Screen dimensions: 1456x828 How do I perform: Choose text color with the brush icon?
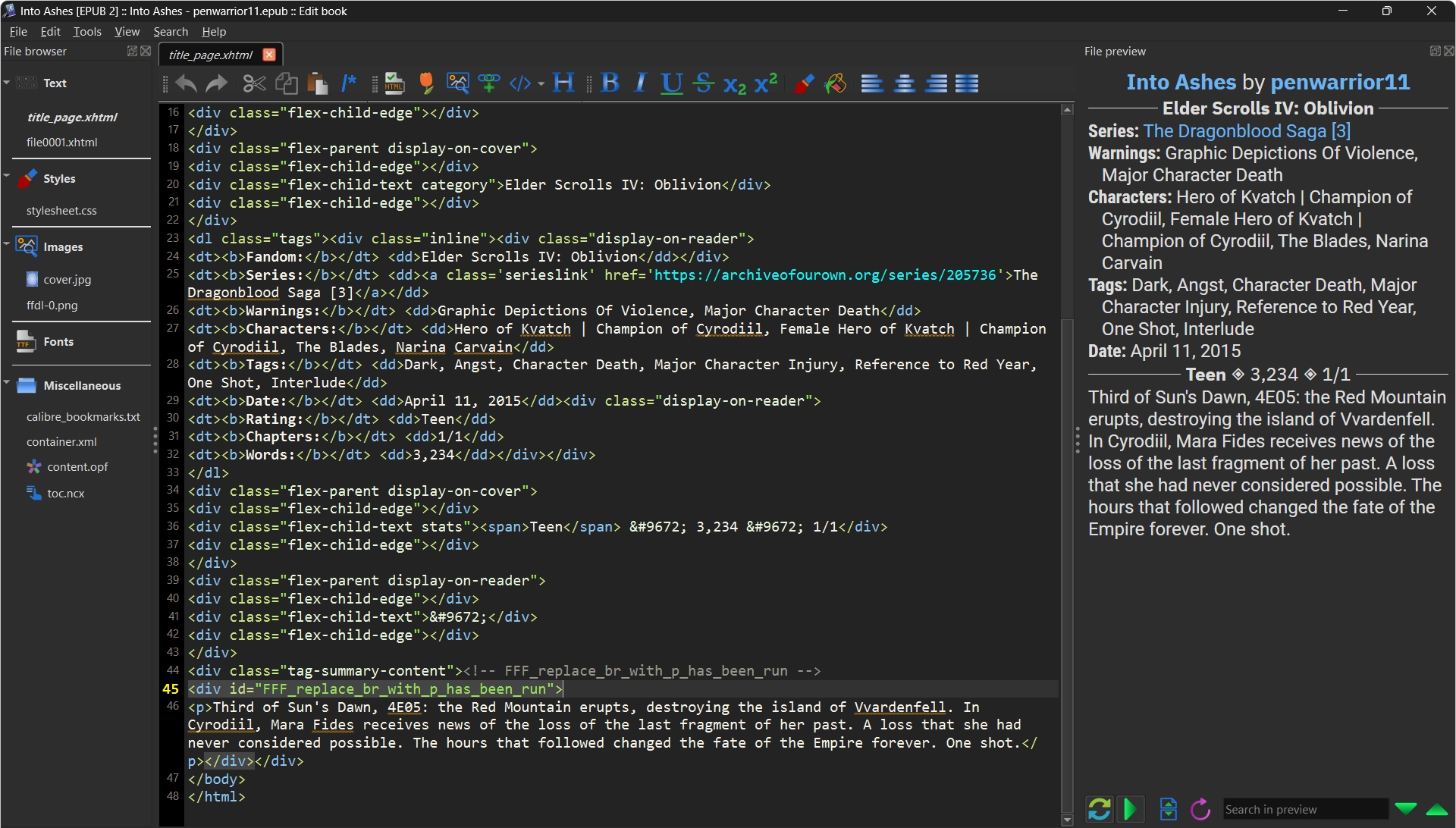click(x=804, y=83)
